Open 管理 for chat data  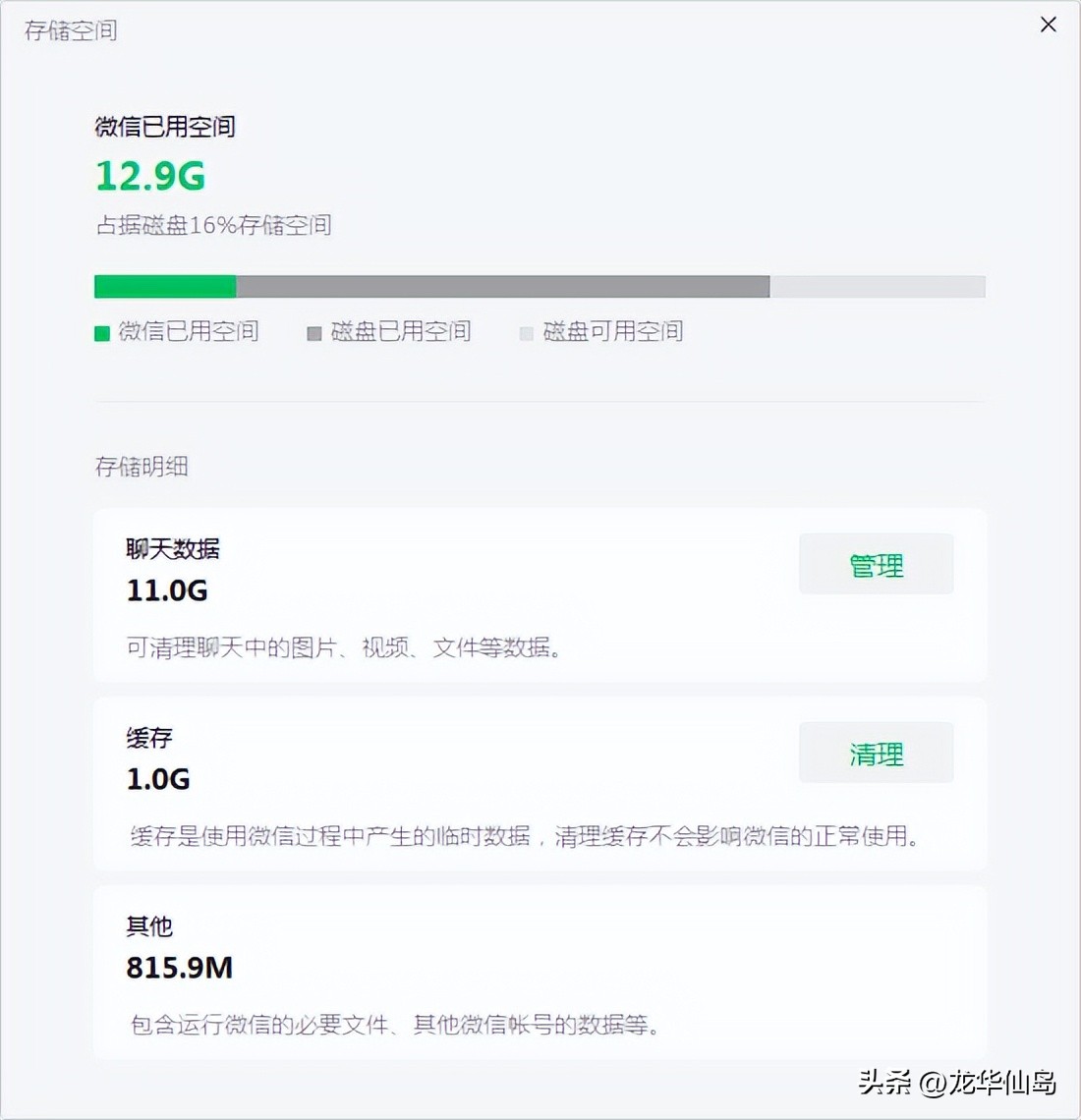[x=876, y=564]
